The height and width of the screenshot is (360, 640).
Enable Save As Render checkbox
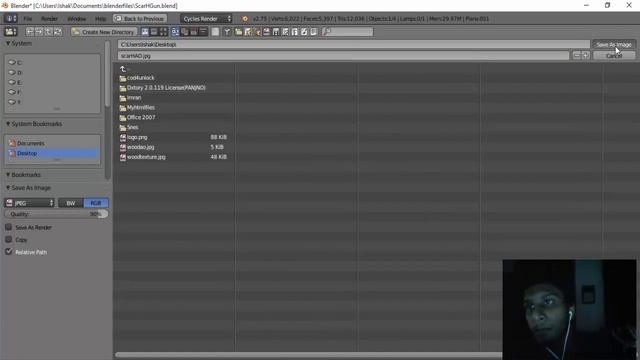[9, 227]
